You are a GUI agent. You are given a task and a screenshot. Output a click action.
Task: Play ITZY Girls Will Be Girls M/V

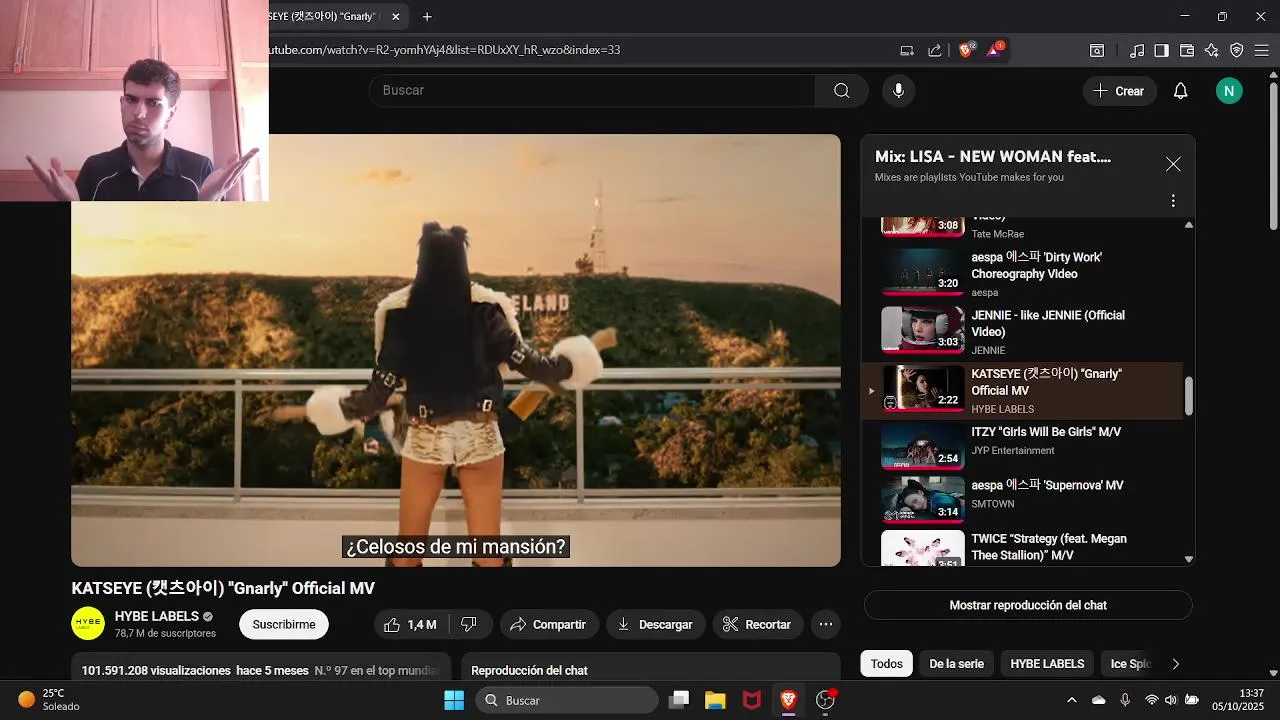click(1022, 446)
